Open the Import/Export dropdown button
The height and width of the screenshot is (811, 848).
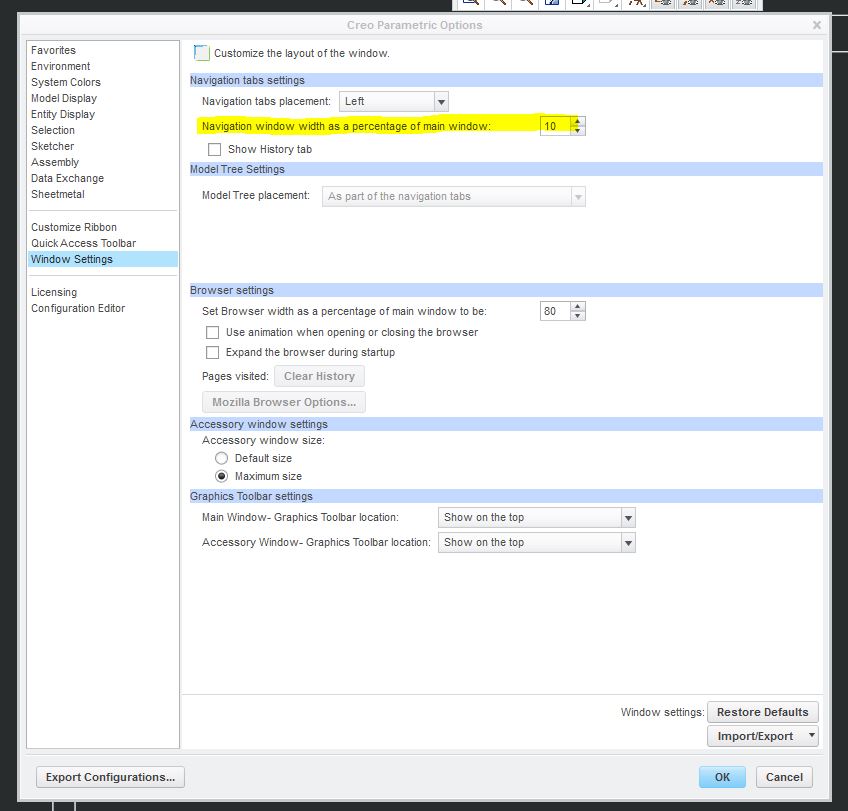[x=763, y=736]
